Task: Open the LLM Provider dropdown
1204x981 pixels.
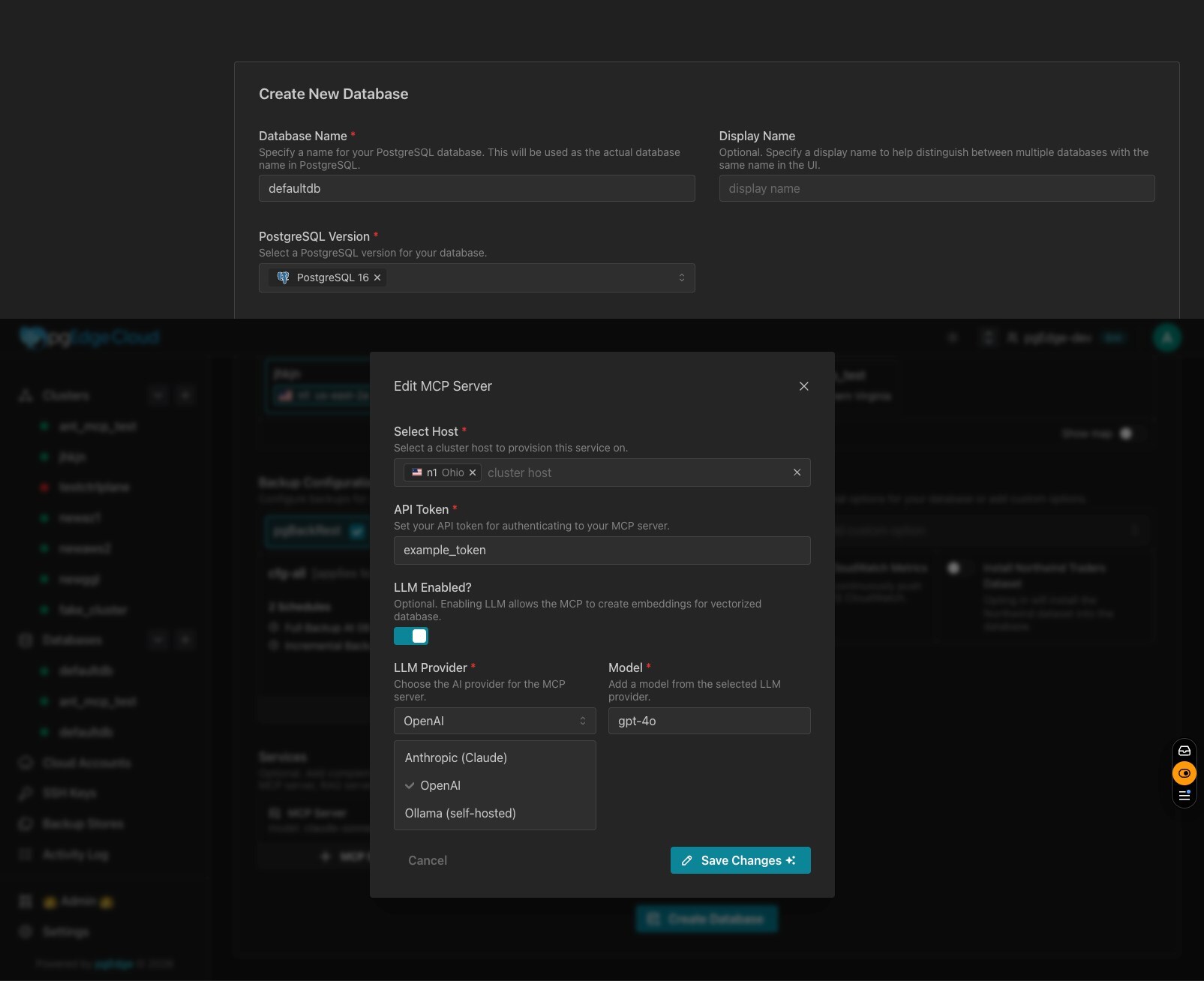Action: [x=494, y=721]
